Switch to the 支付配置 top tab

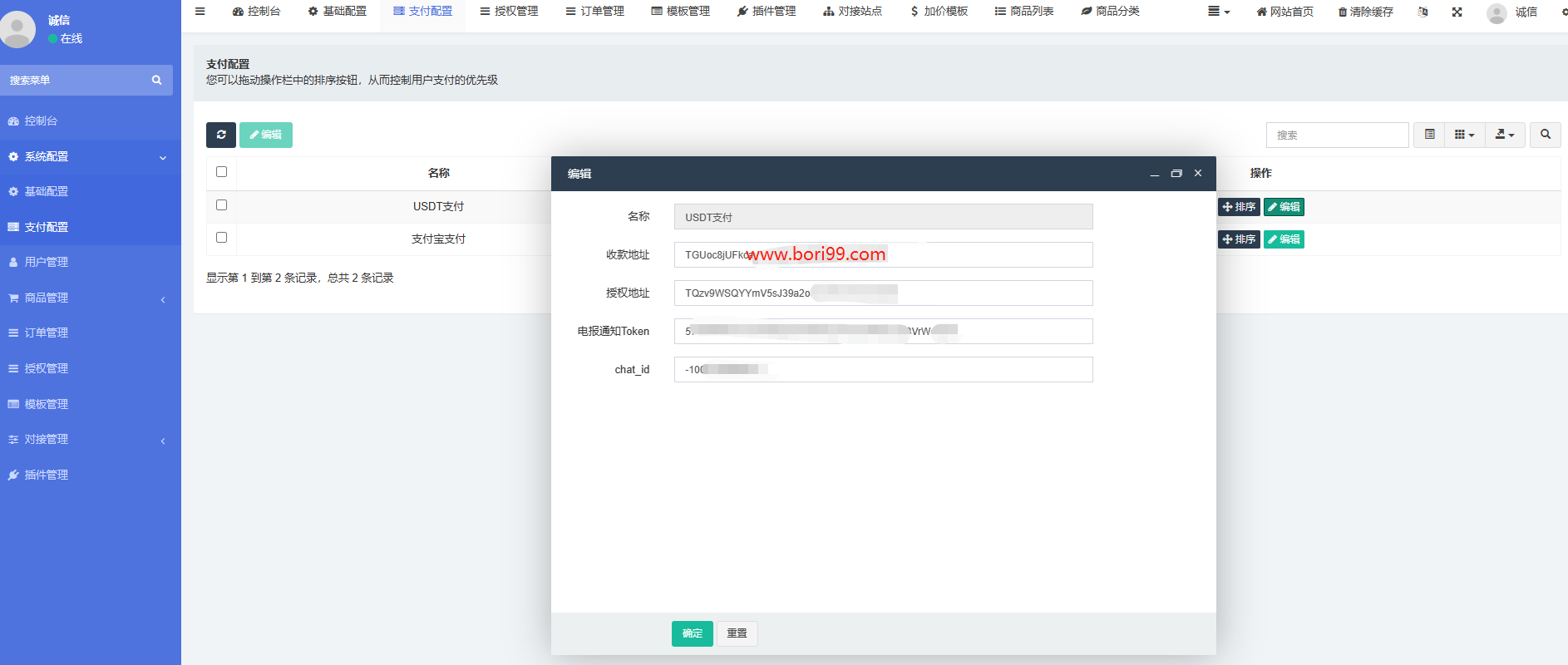click(422, 12)
